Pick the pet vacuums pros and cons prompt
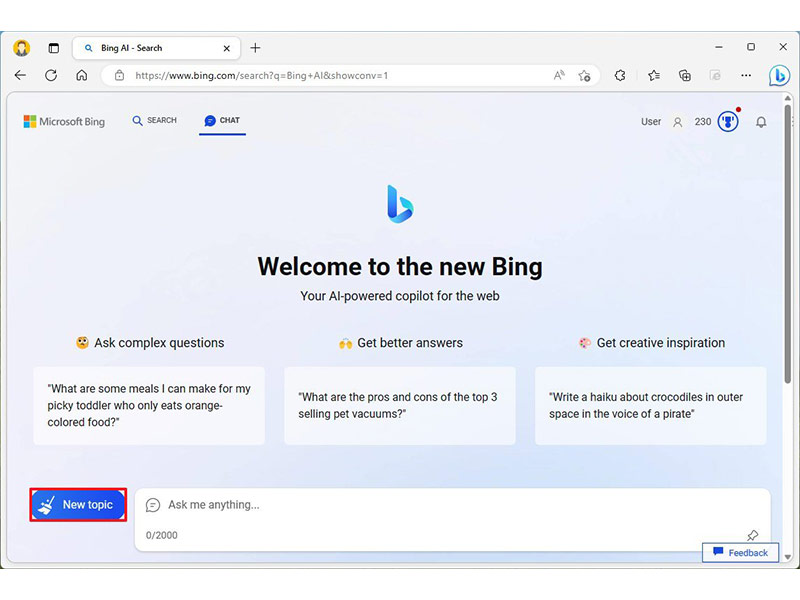Viewport: 800px width, 600px height. (399, 406)
